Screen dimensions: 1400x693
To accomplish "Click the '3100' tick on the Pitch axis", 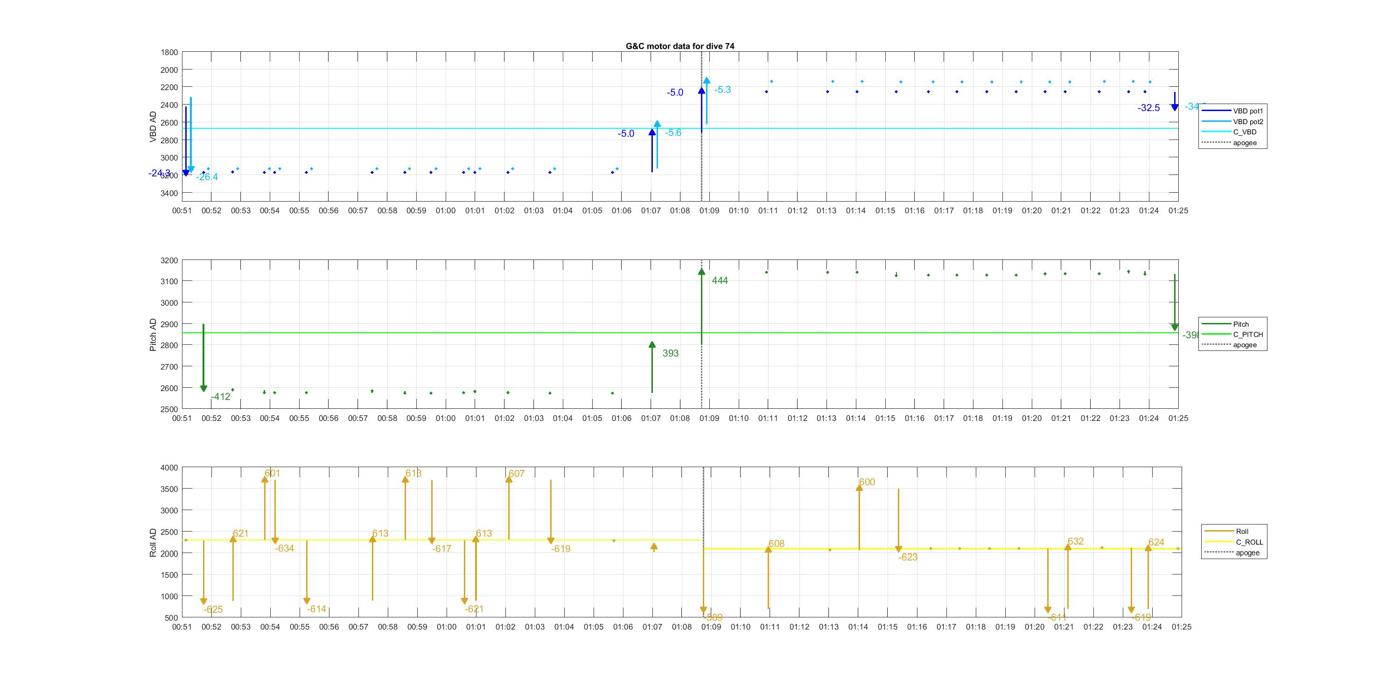I will (169, 281).
